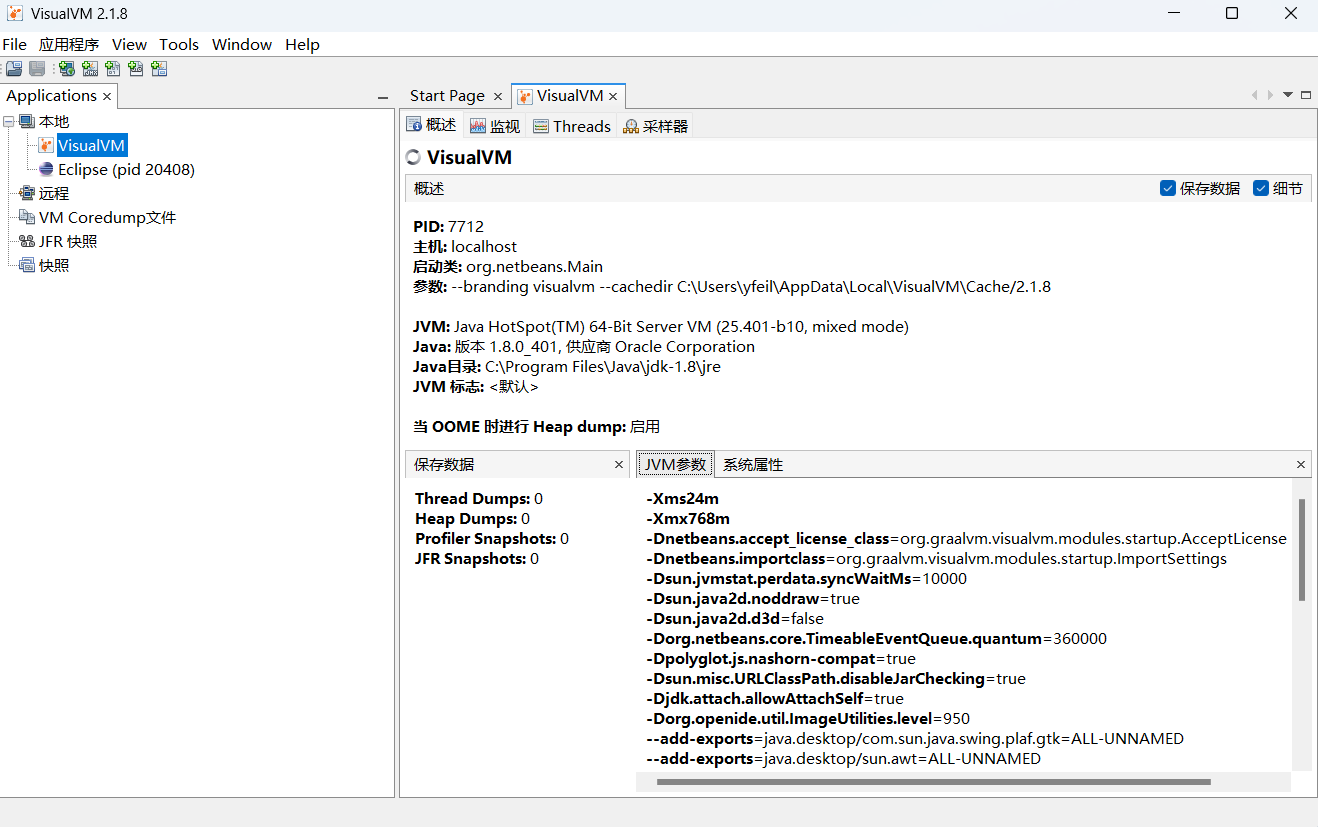Open the Tools menu
The image size is (1318, 827).
(x=179, y=44)
